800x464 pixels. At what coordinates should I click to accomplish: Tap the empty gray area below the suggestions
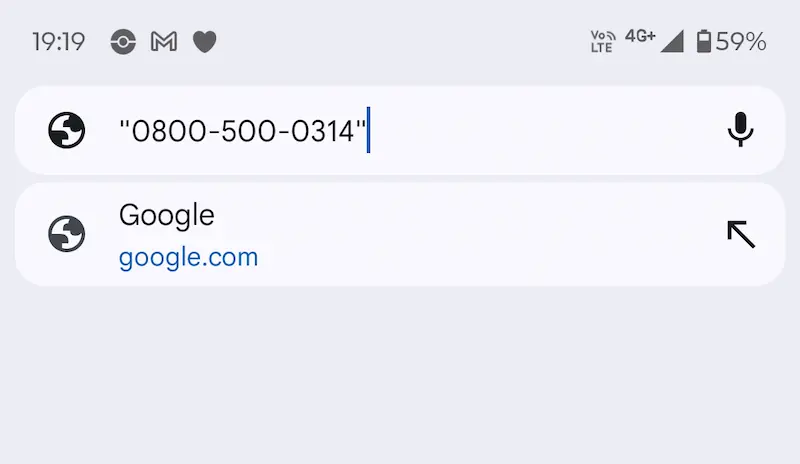(x=400, y=380)
